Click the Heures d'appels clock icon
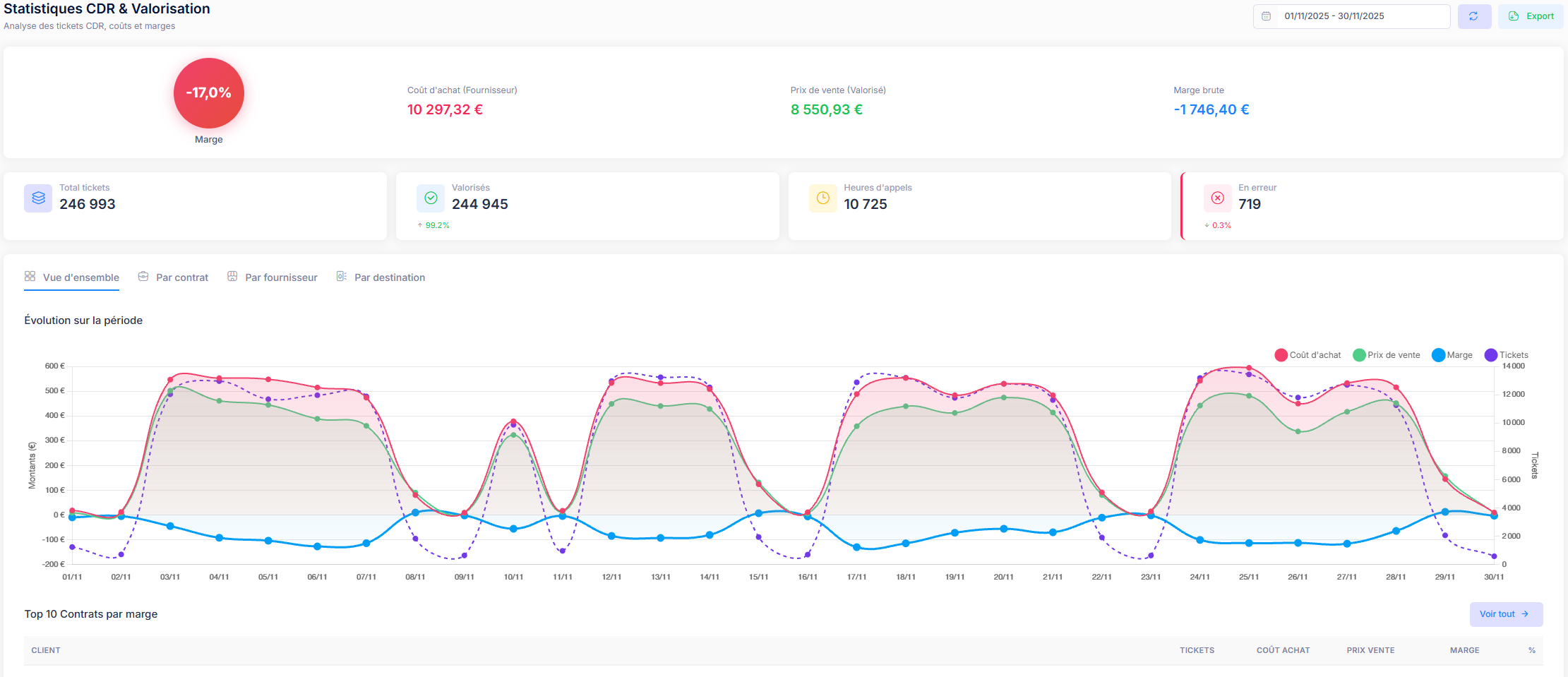This screenshot has height=677, width=1568. pyautogui.click(x=822, y=198)
